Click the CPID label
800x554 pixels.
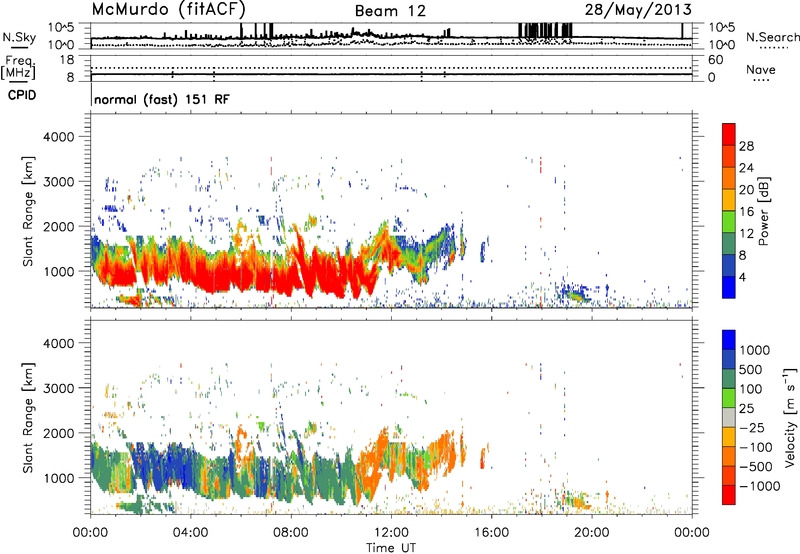[x=21, y=95]
